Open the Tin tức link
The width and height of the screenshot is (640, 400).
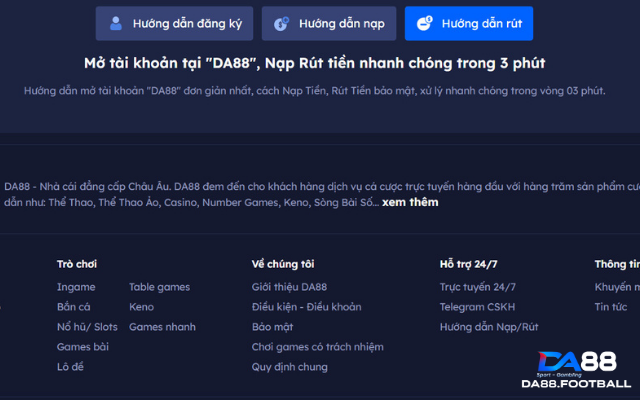point(611,307)
